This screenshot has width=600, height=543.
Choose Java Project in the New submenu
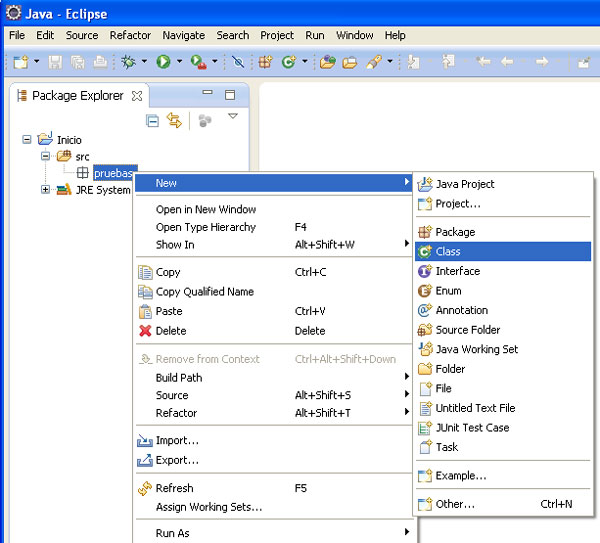click(503, 184)
